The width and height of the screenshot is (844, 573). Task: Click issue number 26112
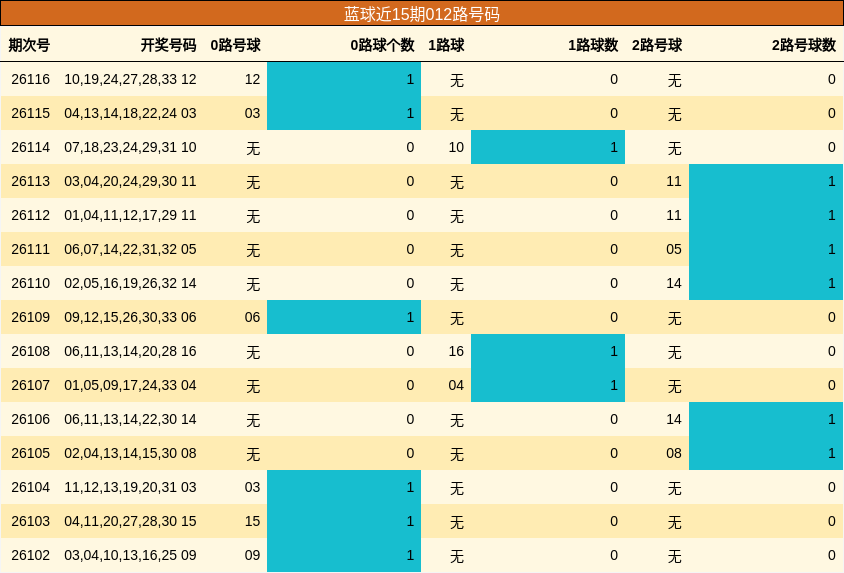tap(31, 215)
